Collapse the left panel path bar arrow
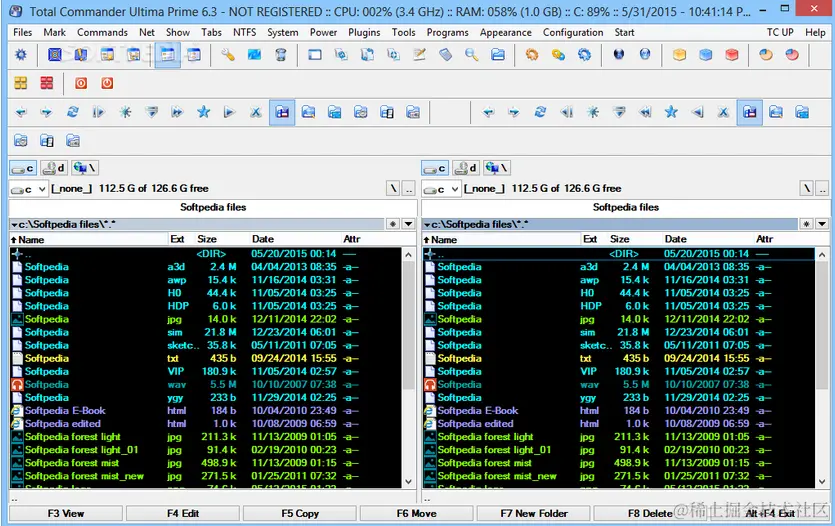Viewport: 835px width, 526px height. coord(14,225)
